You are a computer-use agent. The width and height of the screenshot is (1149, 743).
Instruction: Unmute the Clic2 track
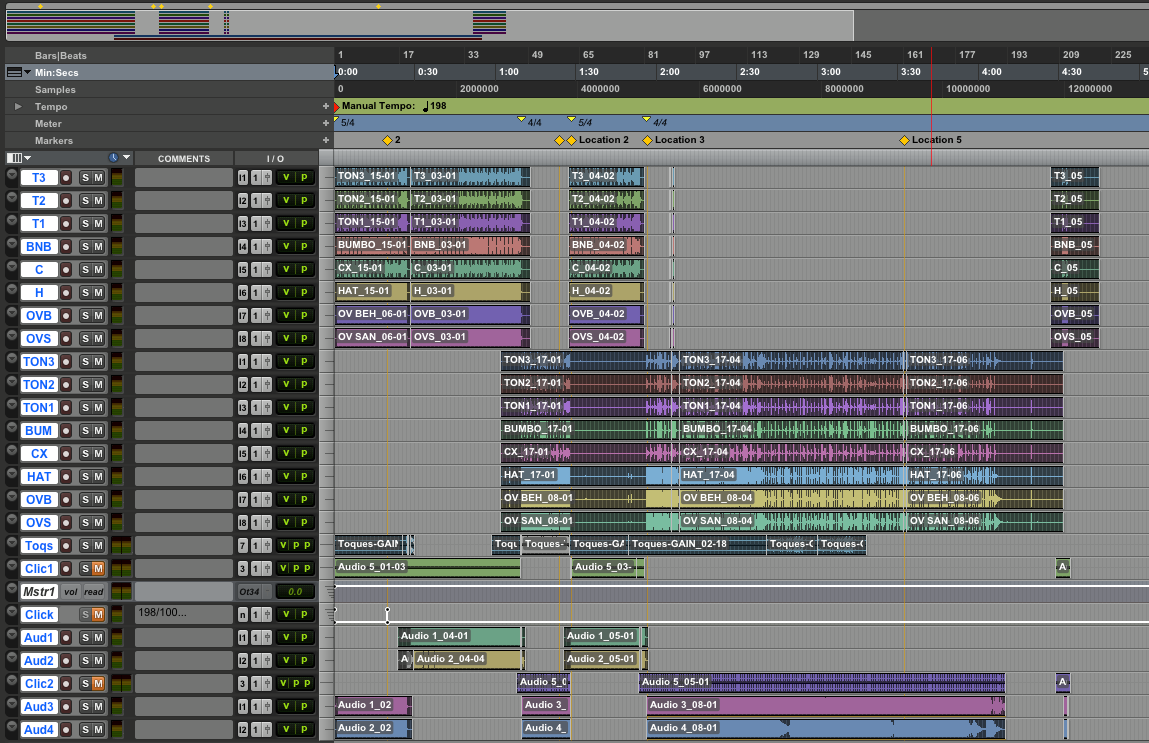click(x=98, y=684)
